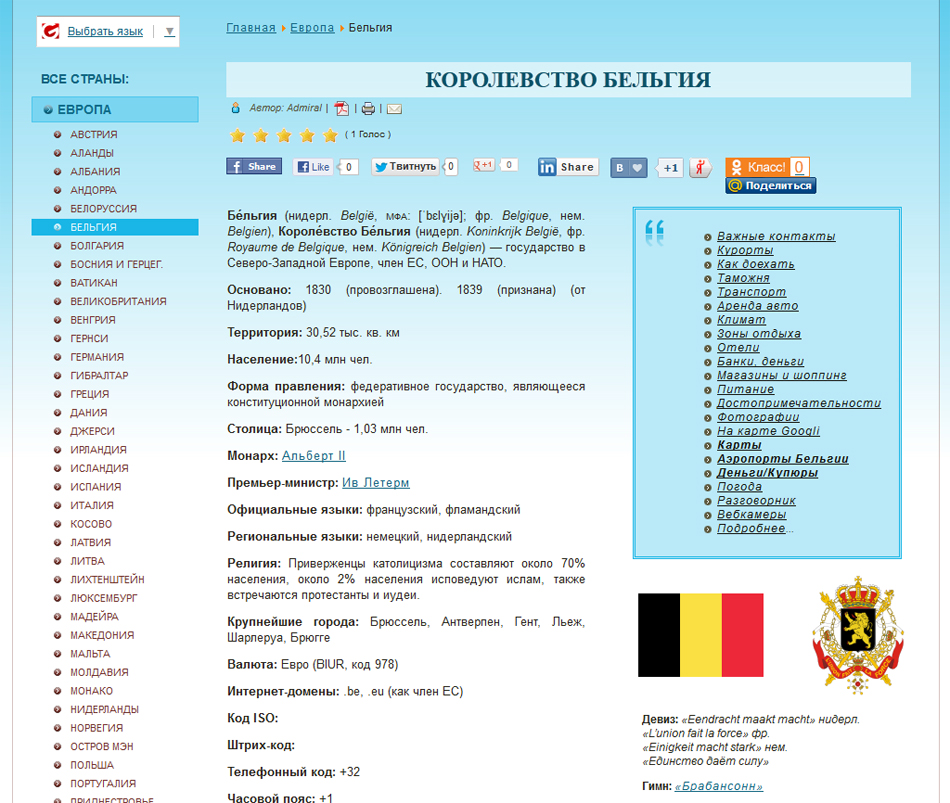The width and height of the screenshot is (950, 803).
Task: Select ИТАЛИЯ in the country list
Action: [x=91, y=505]
